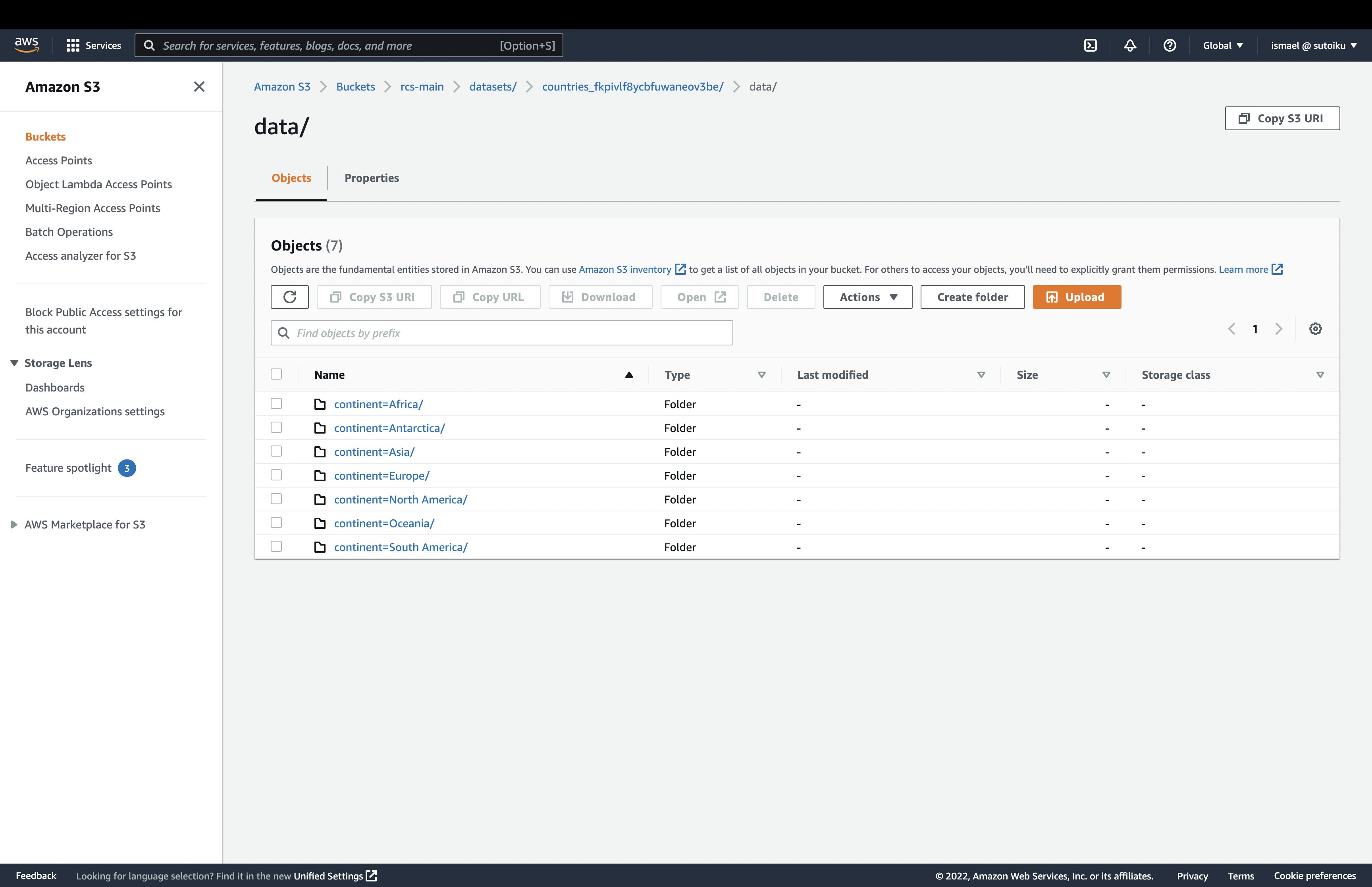This screenshot has height=887, width=1372.
Task: Open the Actions dropdown
Action: (x=867, y=297)
